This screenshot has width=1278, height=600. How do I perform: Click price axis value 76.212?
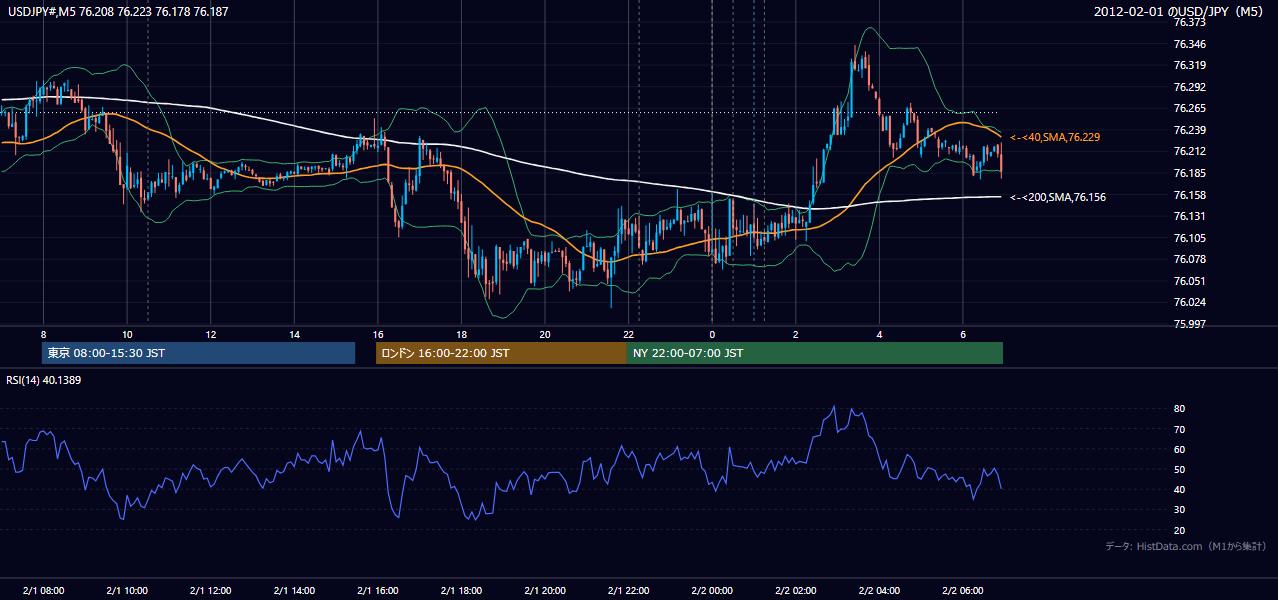pos(1189,152)
